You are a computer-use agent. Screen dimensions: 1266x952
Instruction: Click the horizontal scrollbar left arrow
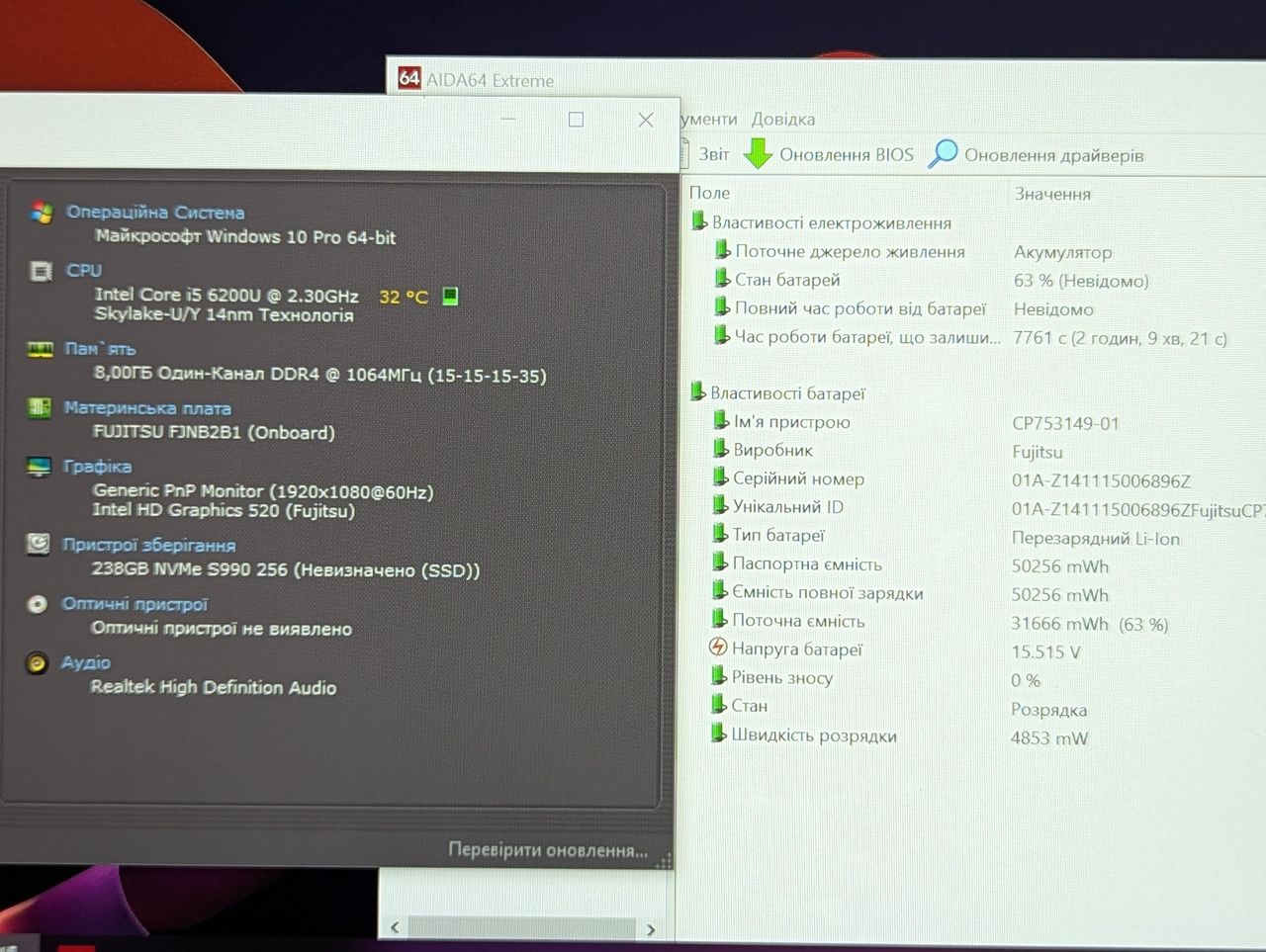coord(396,928)
